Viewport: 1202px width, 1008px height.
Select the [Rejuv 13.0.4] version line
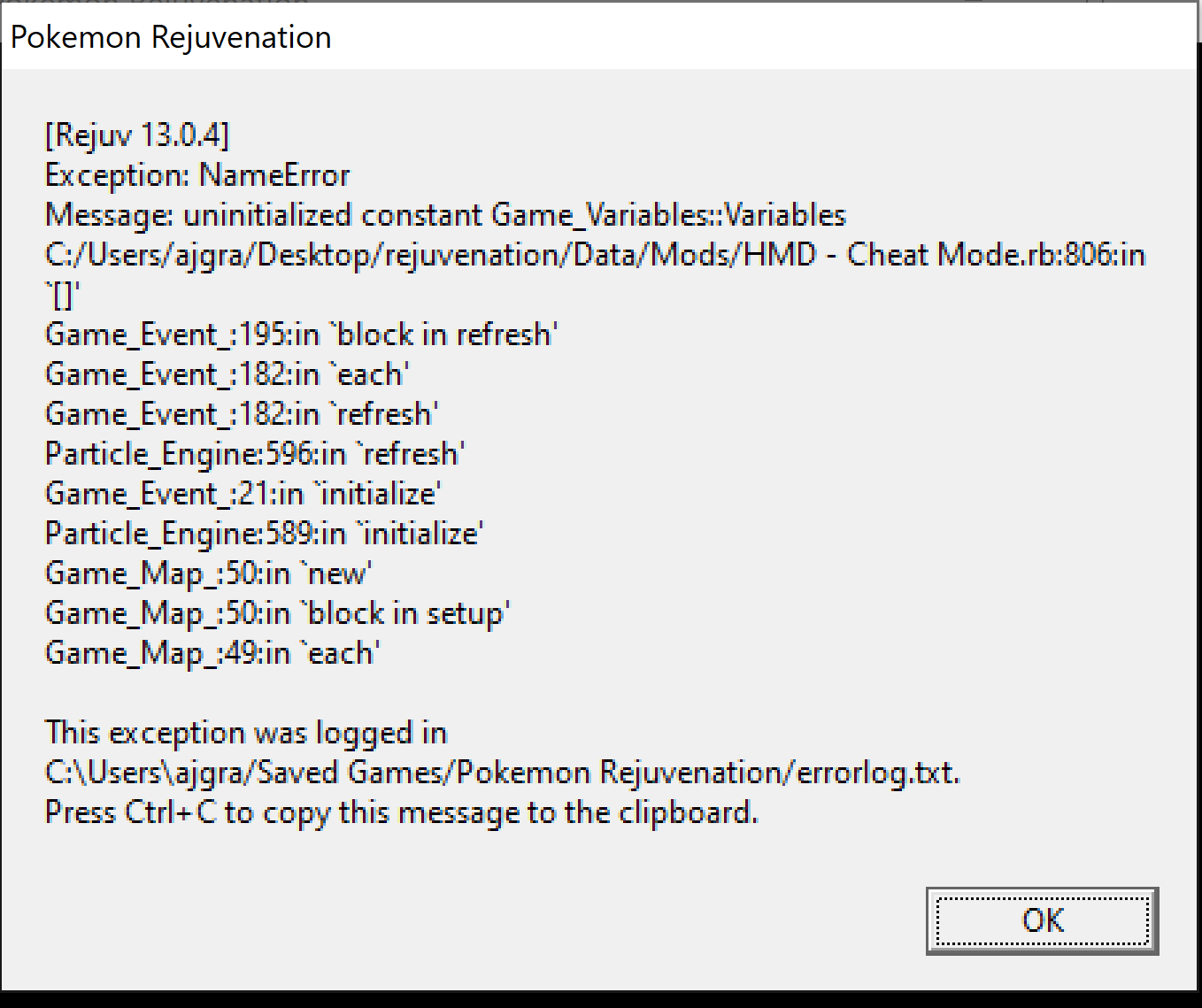coord(137,135)
